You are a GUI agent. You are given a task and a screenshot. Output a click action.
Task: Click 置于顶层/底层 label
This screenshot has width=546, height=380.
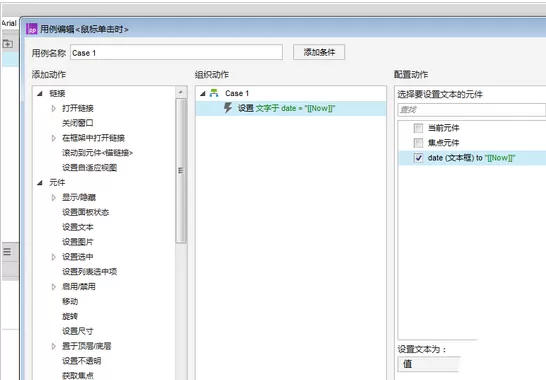(x=87, y=346)
